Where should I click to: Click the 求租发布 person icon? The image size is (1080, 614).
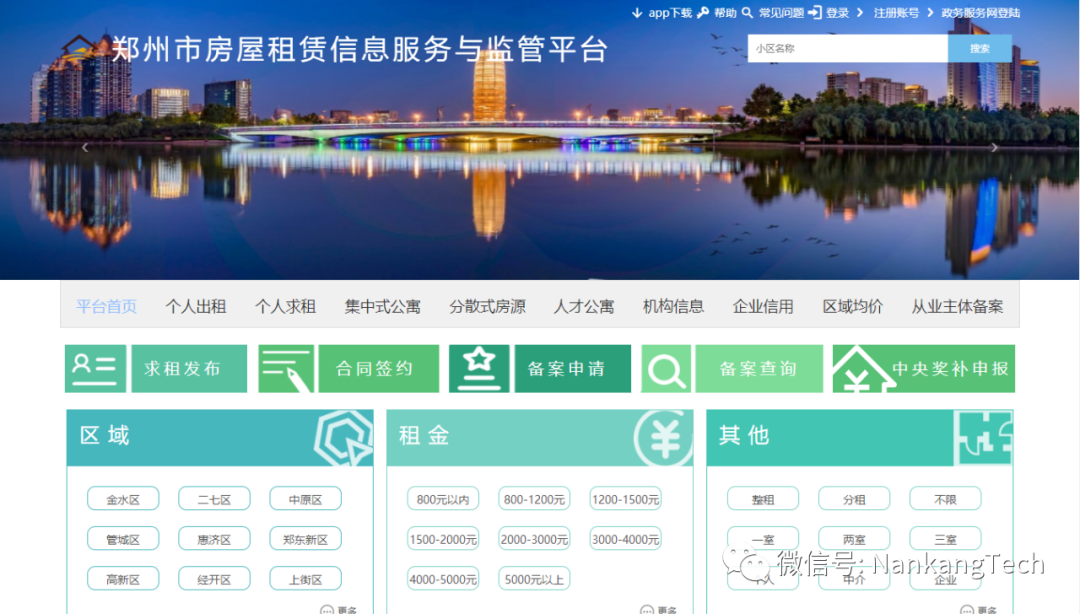(x=95, y=369)
